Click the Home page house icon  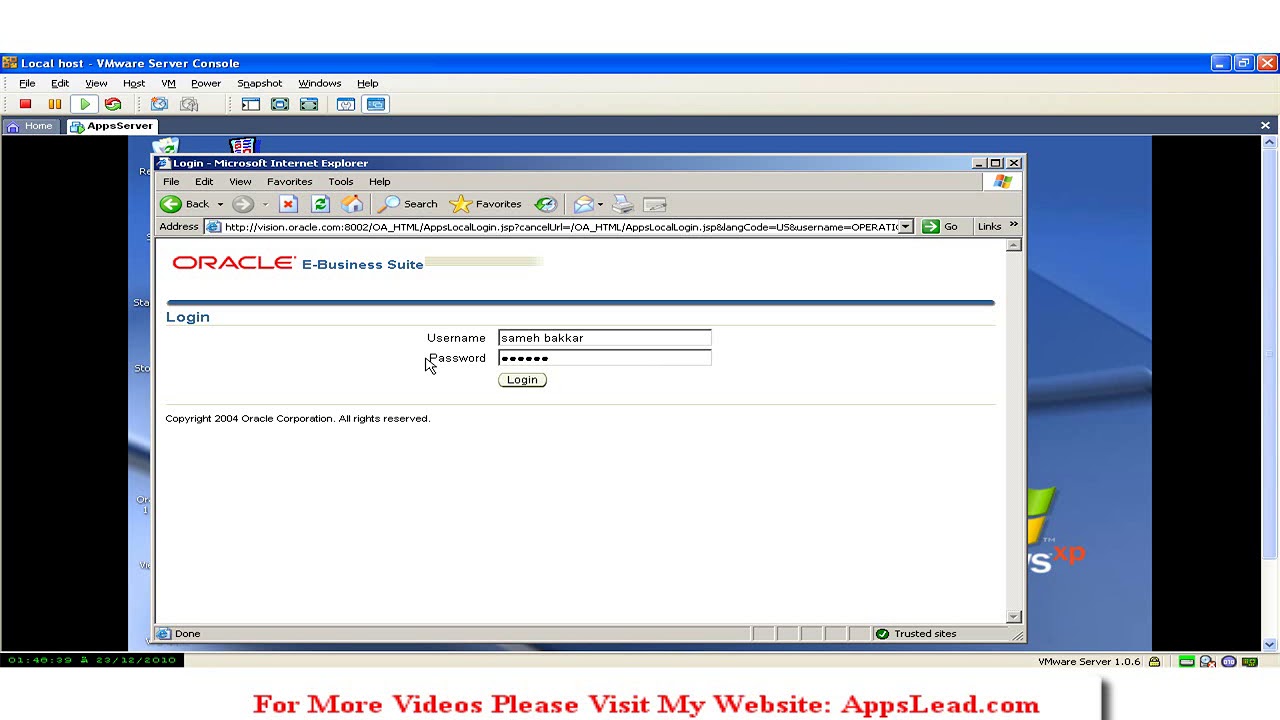352,204
